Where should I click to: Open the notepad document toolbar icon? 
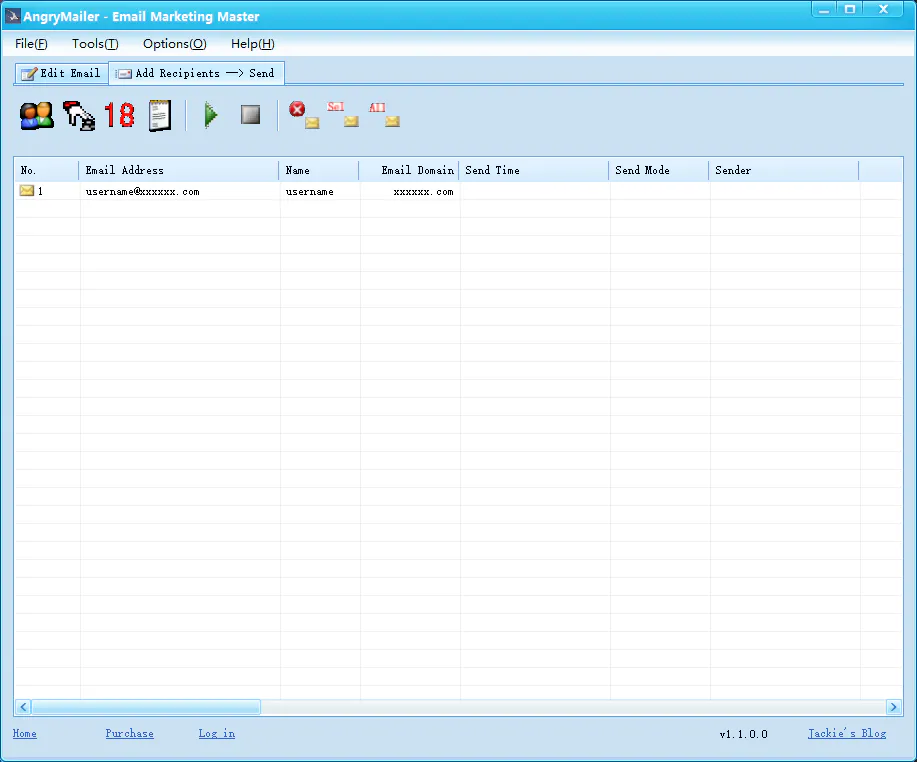tap(160, 115)
